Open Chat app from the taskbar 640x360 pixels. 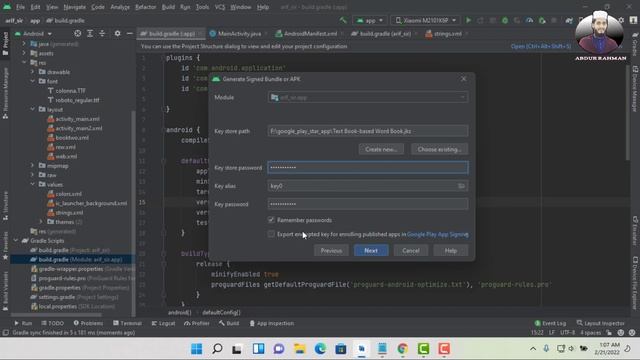coord(279,349)
